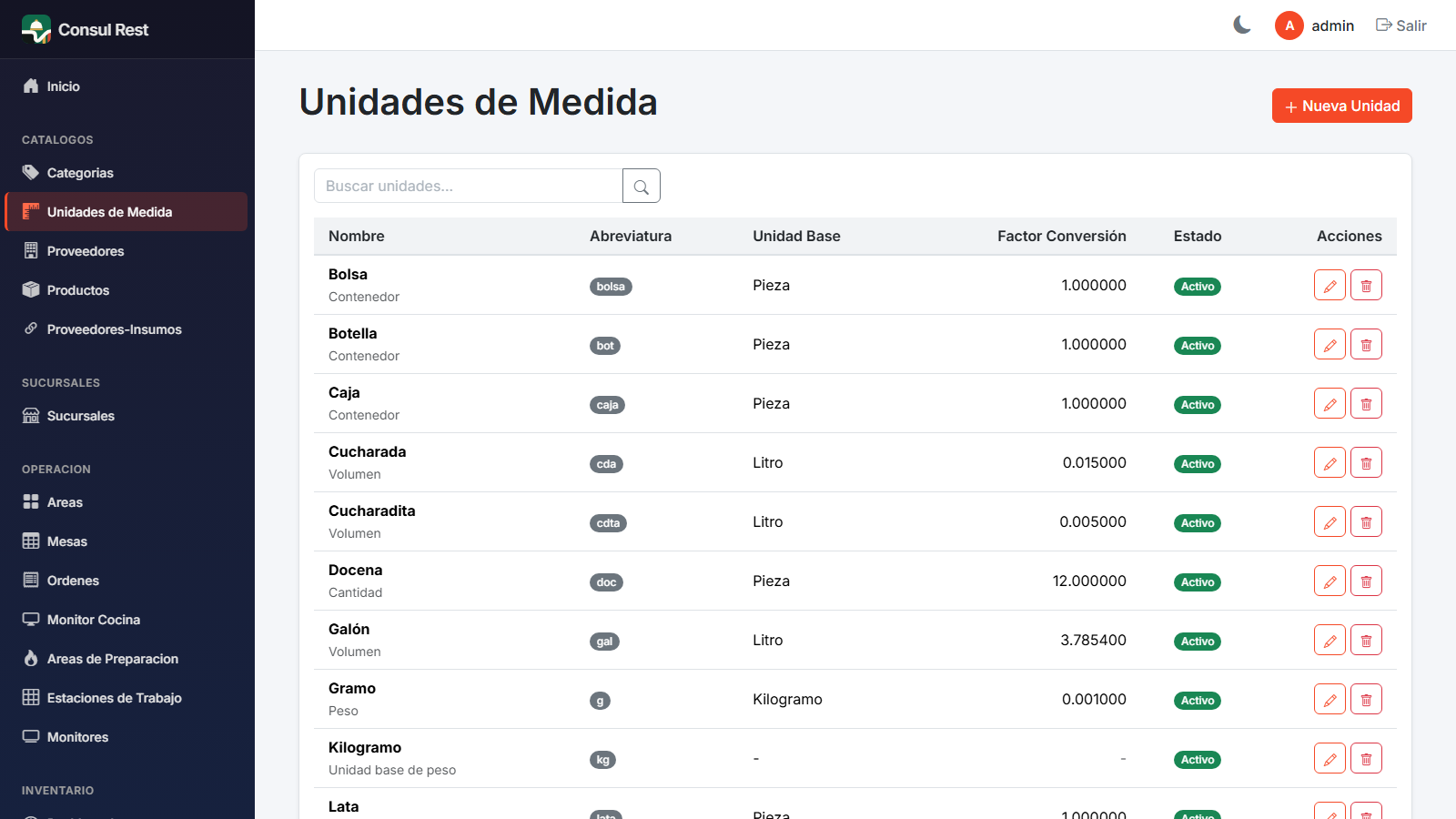Delete the Gramo unit
Image resolution: width=1456 pixels, height=819 pixels.
[1366, 700]
